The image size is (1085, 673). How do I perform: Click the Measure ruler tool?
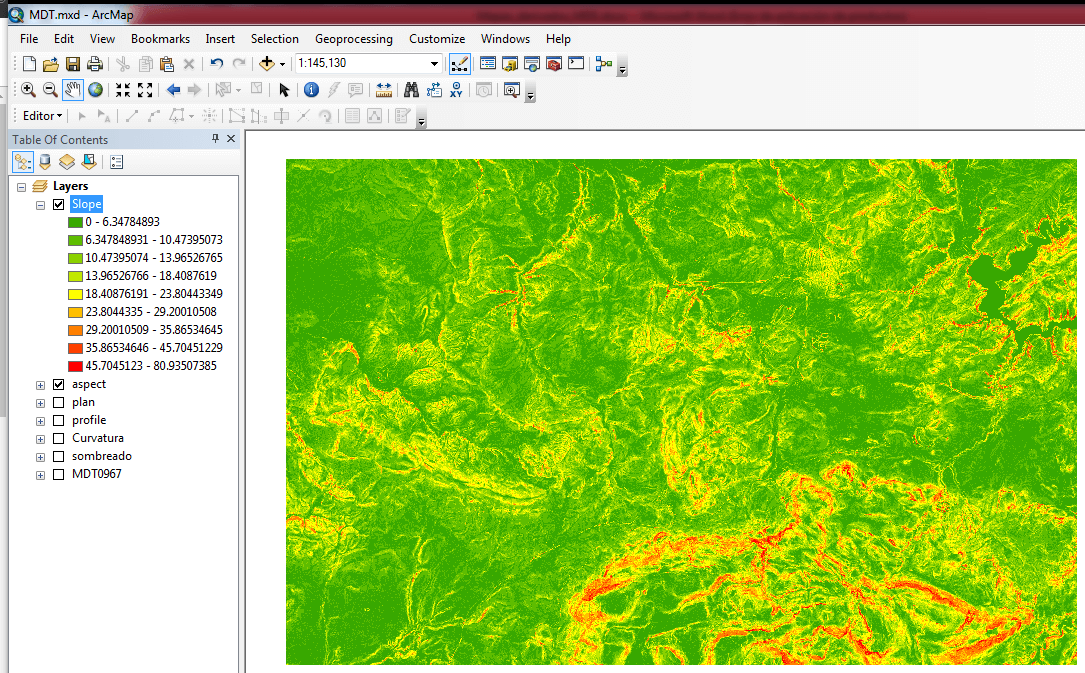coord(383,90)
